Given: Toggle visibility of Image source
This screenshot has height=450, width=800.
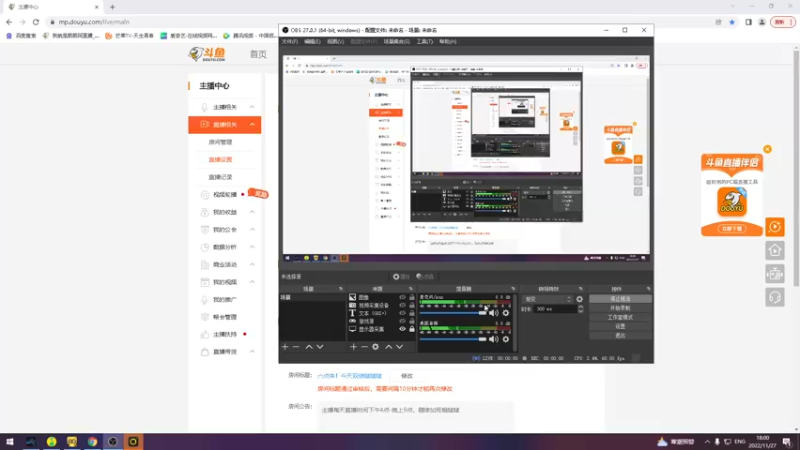Looking at the screenshot, I should click(x=403, y=297).
